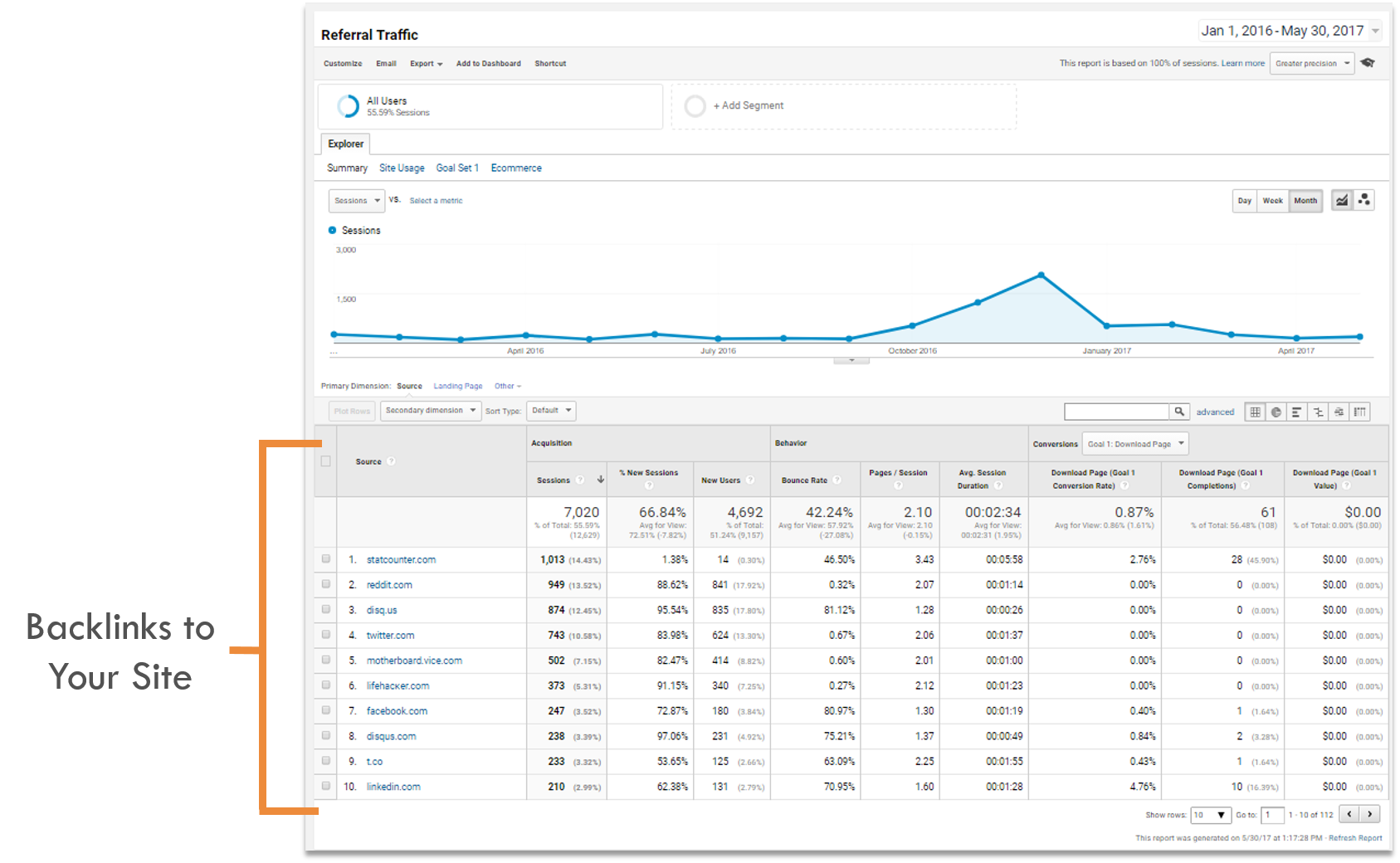Screen dimensions: 1400x863
Task: Click the table search magnifier icon
Action: pyautogui.click(x=1179, y=412)
